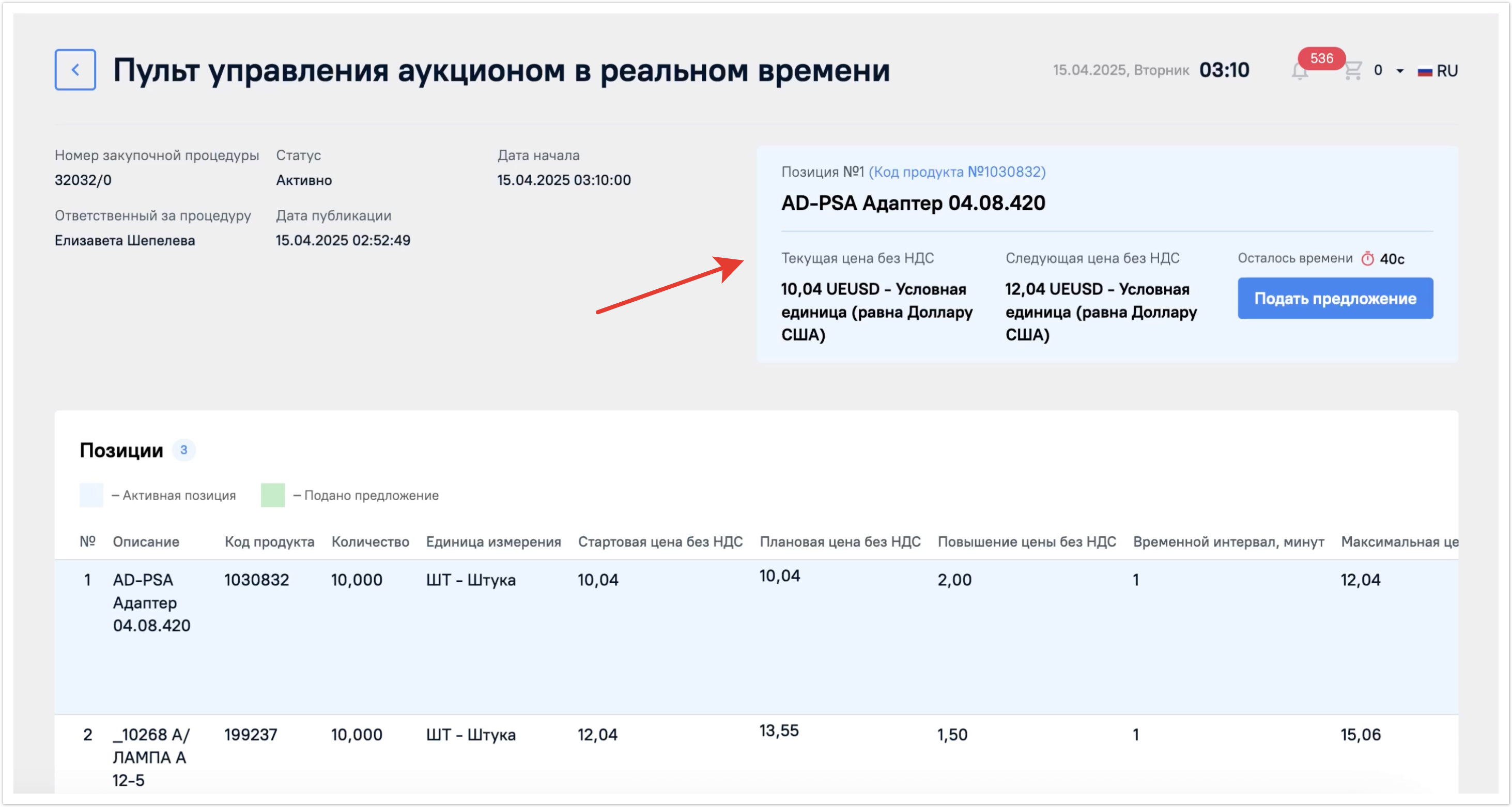
Task: Click the Стартовая цена без НДС header
Action: point(660,542)
